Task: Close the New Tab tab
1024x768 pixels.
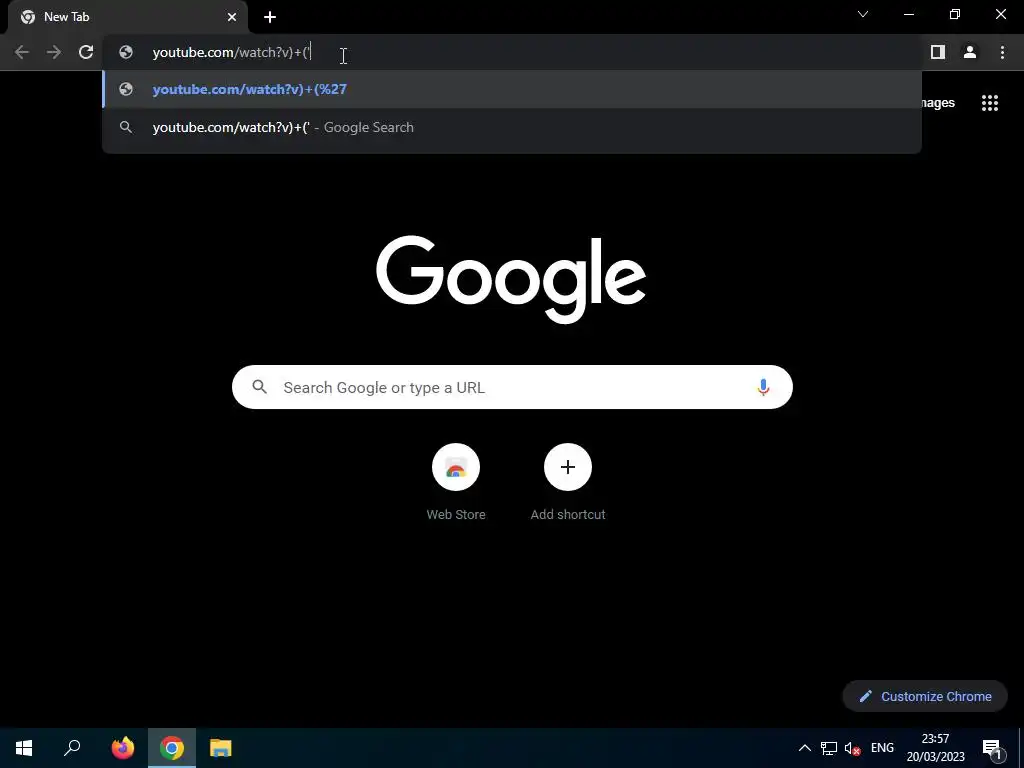Action: point(232,17)
